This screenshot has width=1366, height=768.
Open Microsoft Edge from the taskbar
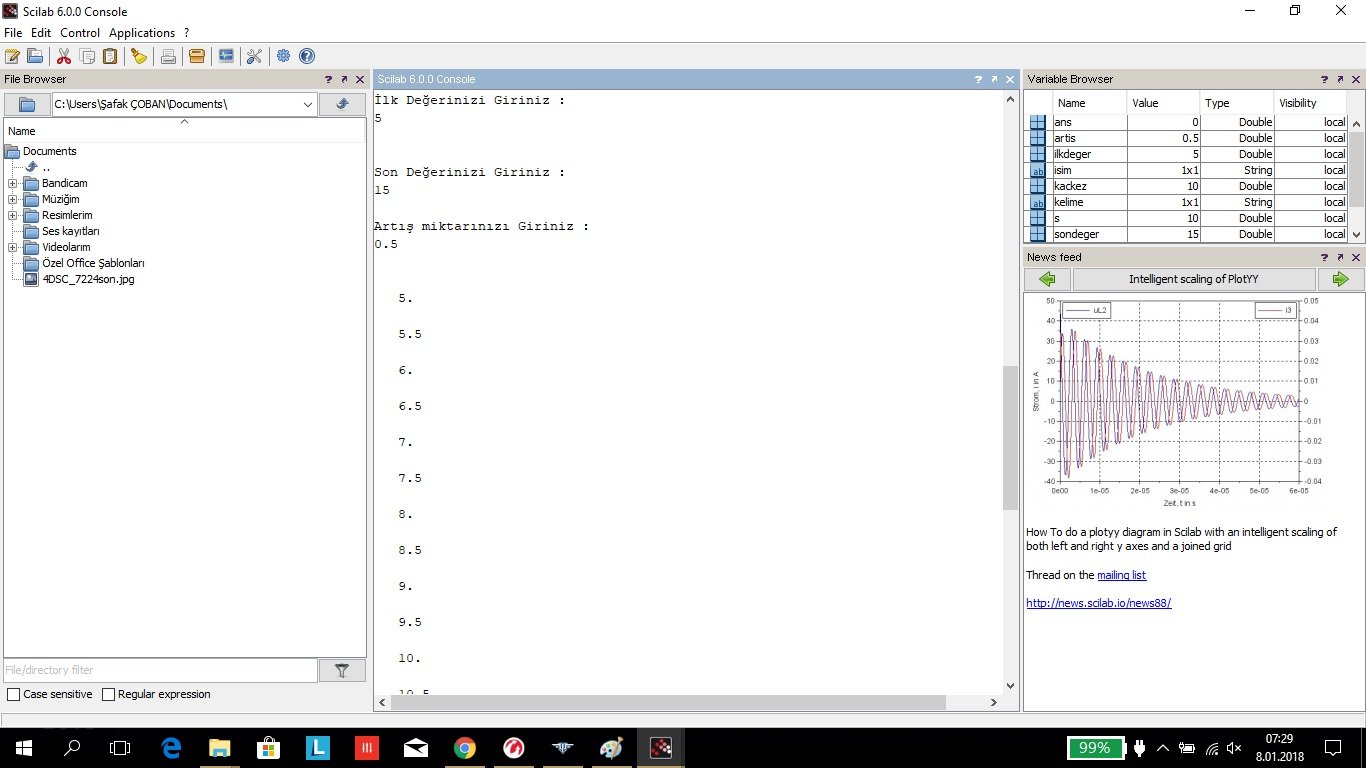[x=171, y=747]
